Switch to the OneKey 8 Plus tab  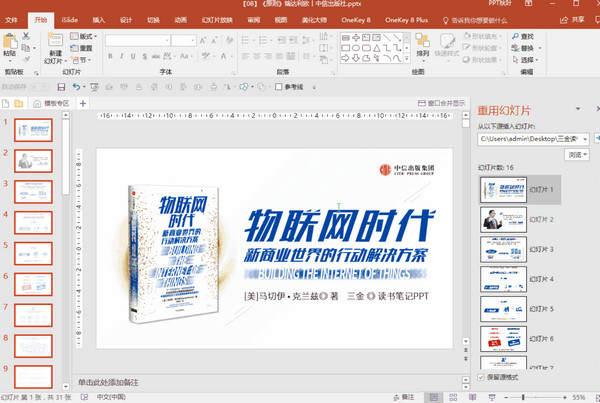click(x=406, y=20)
